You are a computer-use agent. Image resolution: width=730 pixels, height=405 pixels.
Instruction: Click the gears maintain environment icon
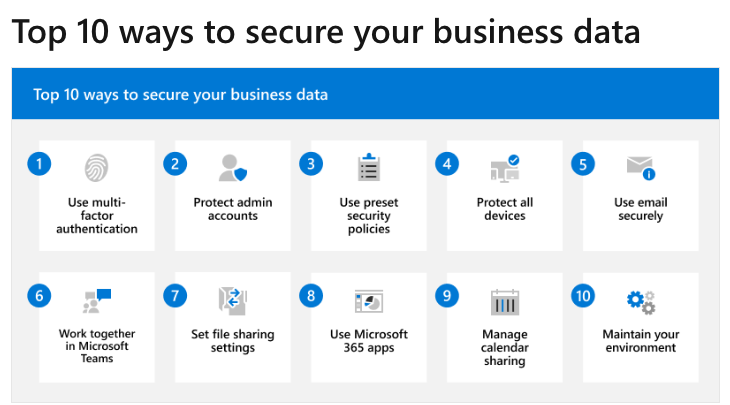tap(640, 301)
